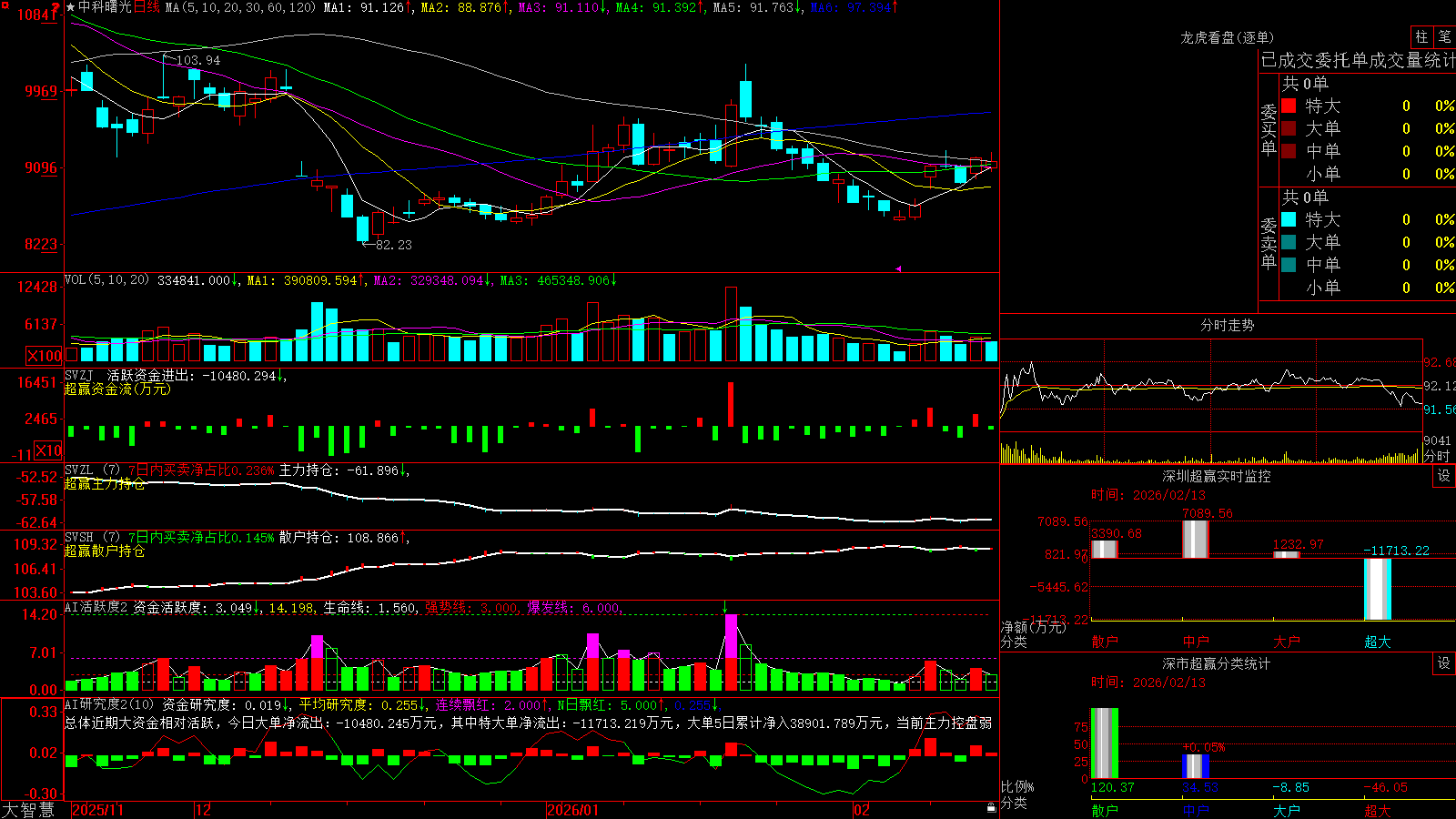
Task: Select 中户 category in 深圳超赢实时监控 chart
Action: point(1196,642)
